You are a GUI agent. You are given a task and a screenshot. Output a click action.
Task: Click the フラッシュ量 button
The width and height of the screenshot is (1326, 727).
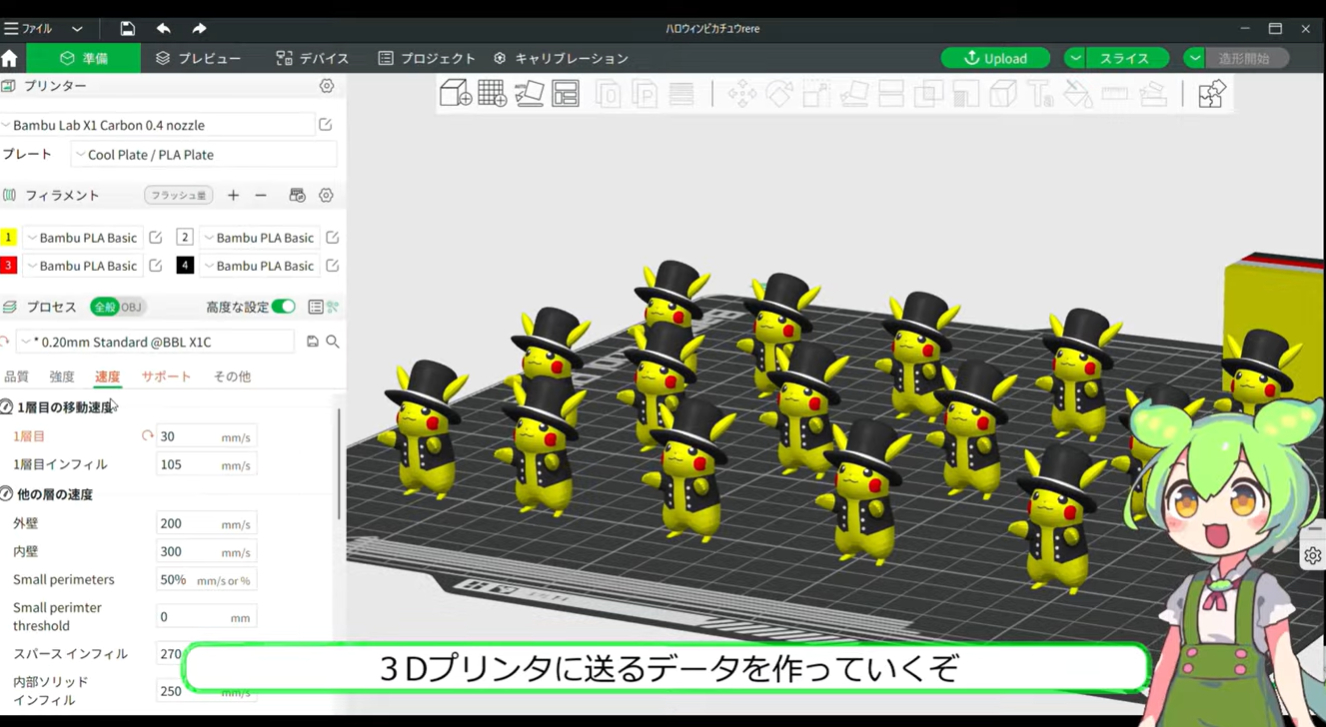point(178,195)
